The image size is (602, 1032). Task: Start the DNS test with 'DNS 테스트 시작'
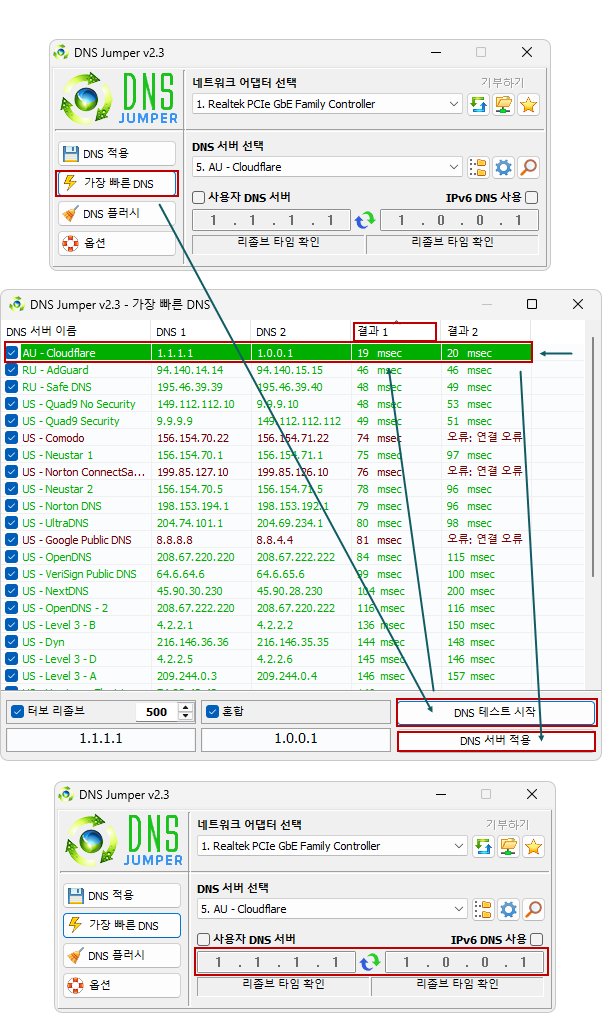point(495,712)
